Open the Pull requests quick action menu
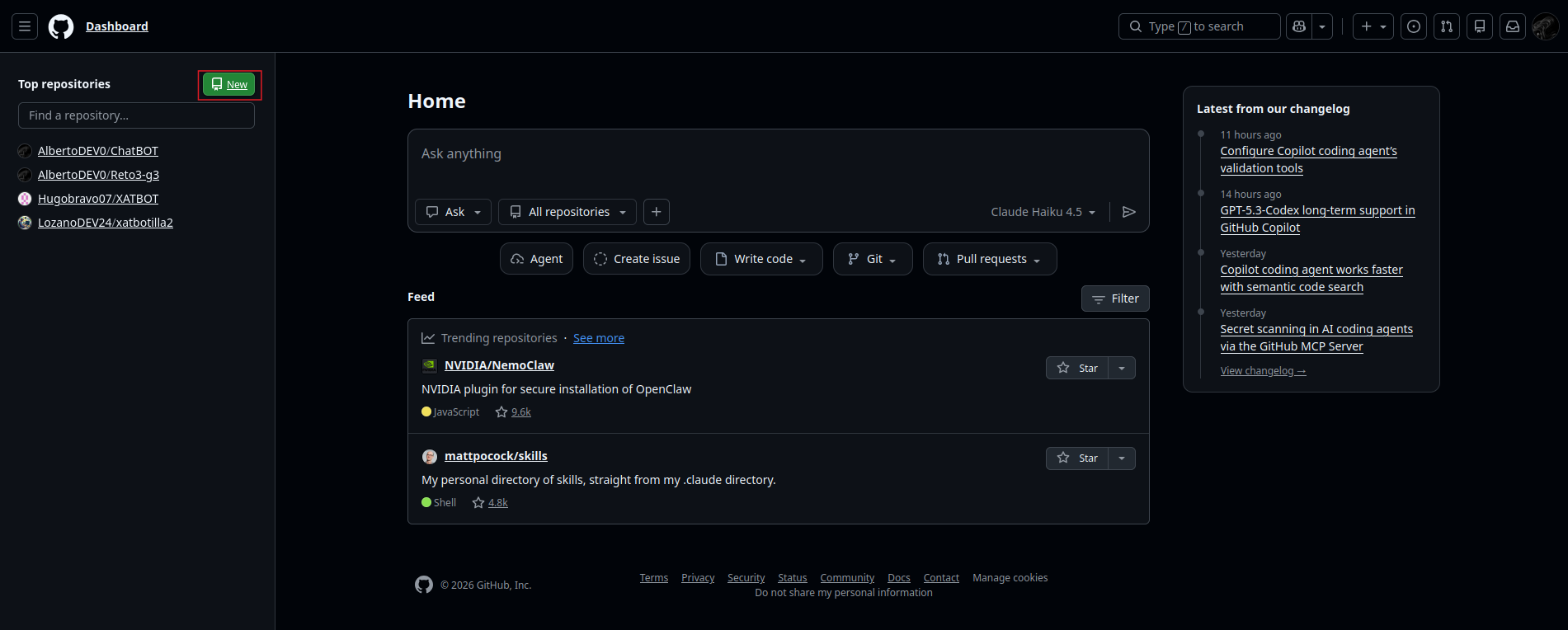1568x630 pixels. (990, 259)
